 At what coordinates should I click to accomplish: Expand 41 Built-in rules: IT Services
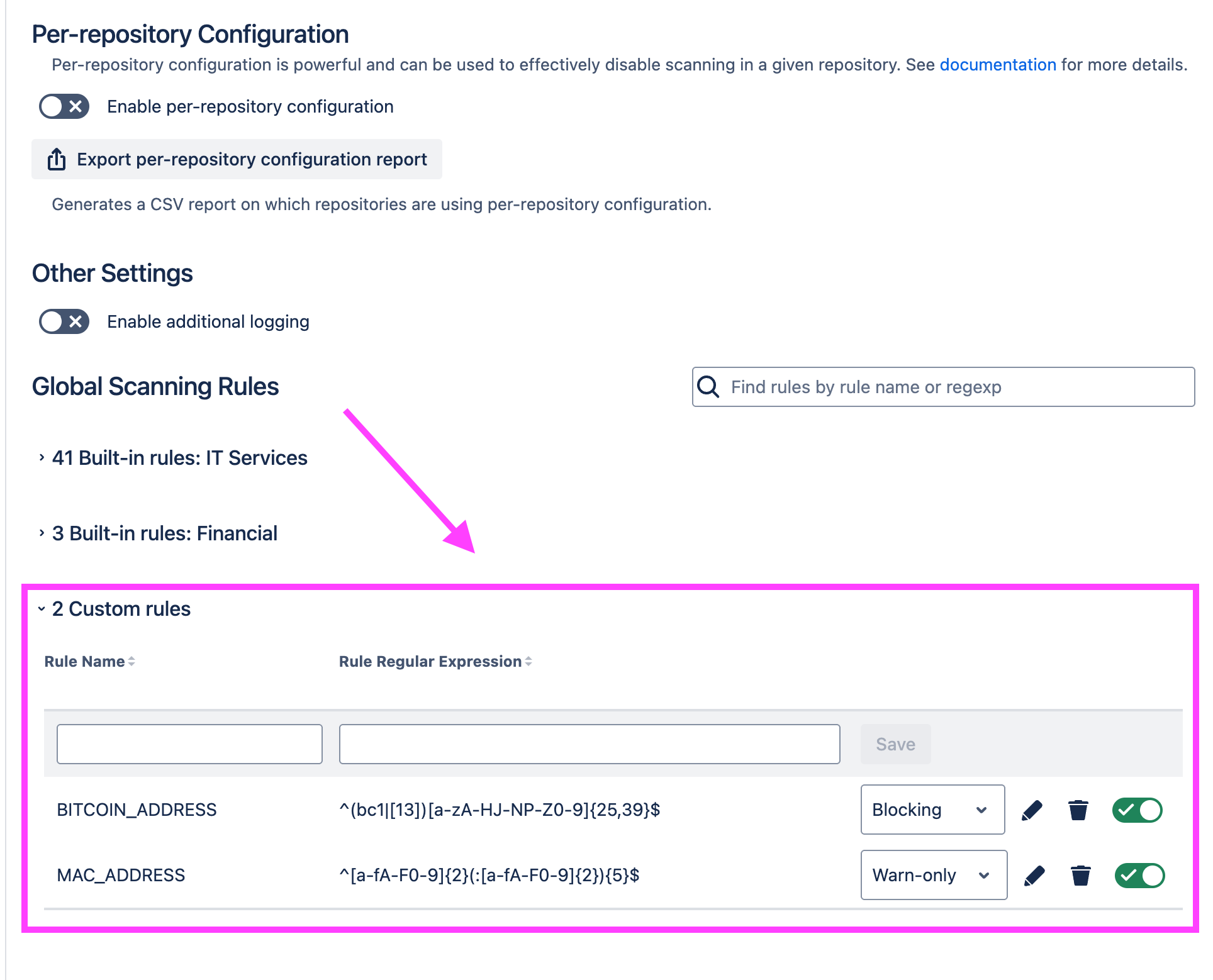tap(179, 458)
